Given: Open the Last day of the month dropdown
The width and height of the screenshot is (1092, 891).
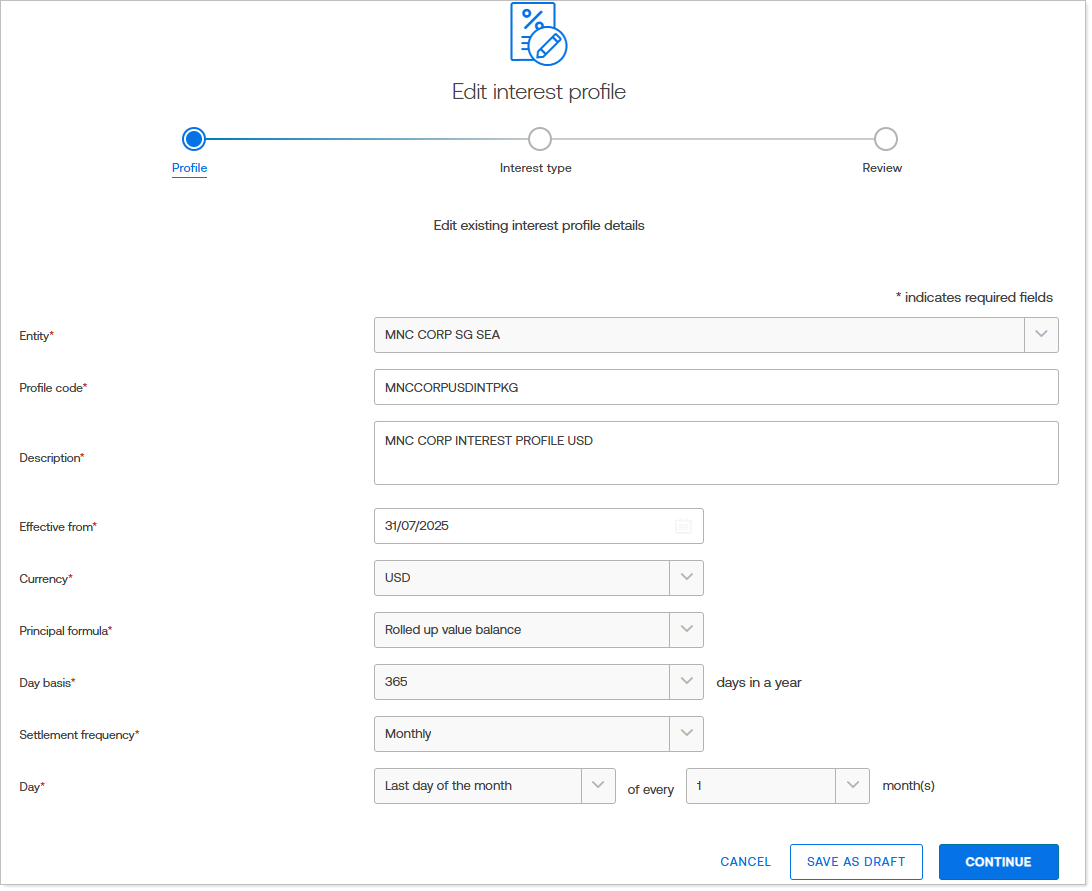Looking at the screenshot, I should pos(598,786).
